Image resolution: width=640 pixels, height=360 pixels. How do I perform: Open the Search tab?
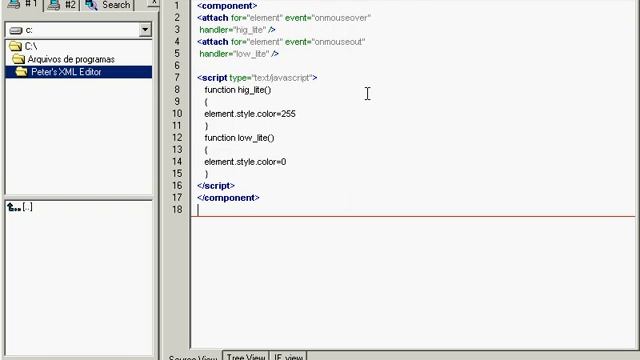pyautogui.click(x=108, y=5)
